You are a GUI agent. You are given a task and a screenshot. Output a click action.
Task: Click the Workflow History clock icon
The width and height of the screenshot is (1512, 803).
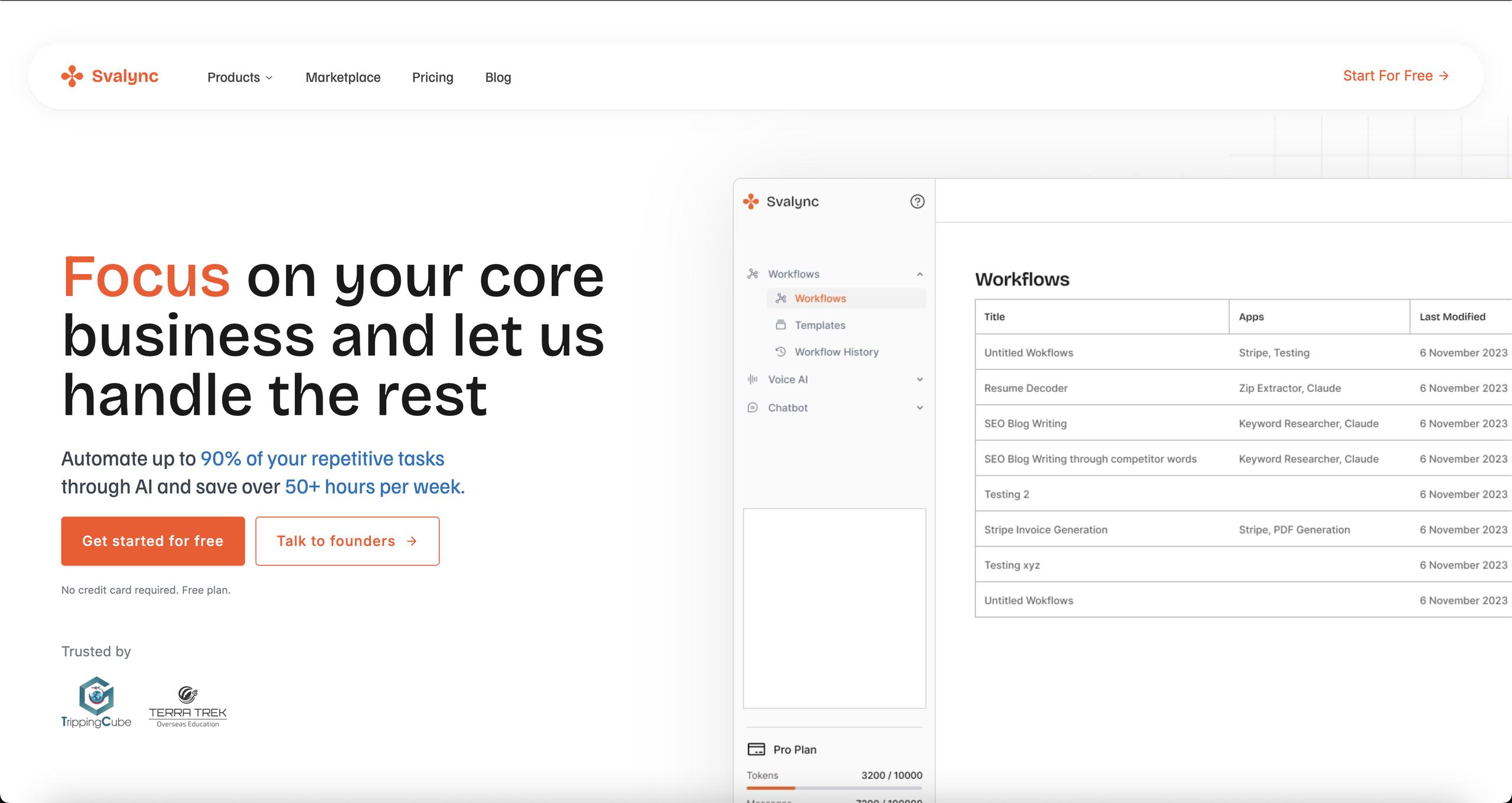781,352
